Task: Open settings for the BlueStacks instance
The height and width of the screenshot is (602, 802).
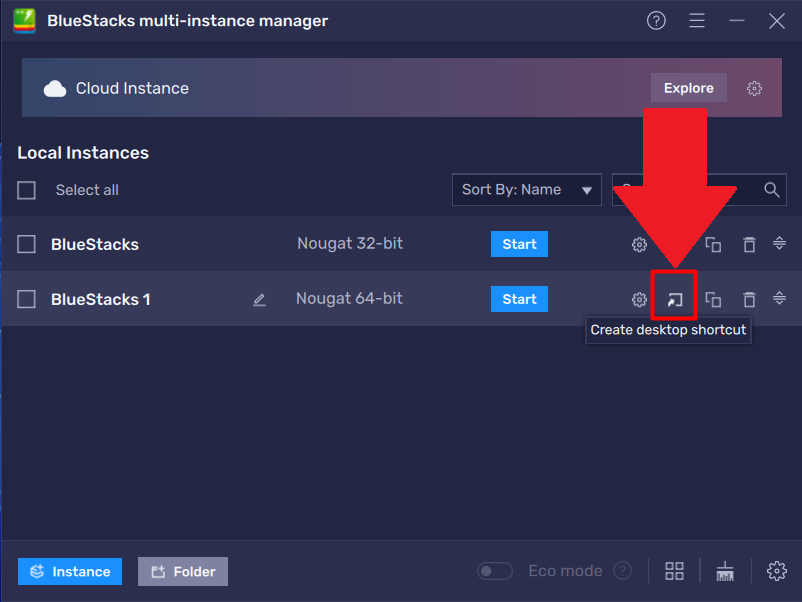Action: pos(639,244)
